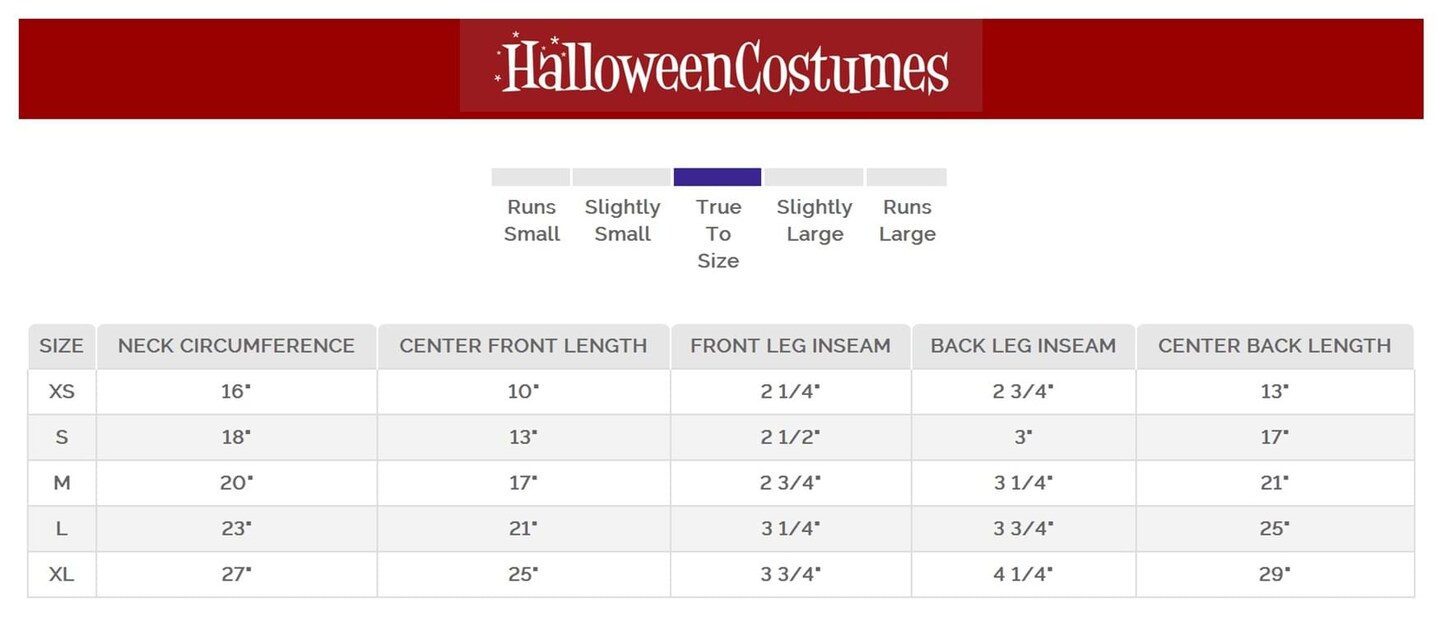This screenshot has width=1440, height=625.
Task: Click the BACK LEG INSEAM header
Action: [1023, 346]
